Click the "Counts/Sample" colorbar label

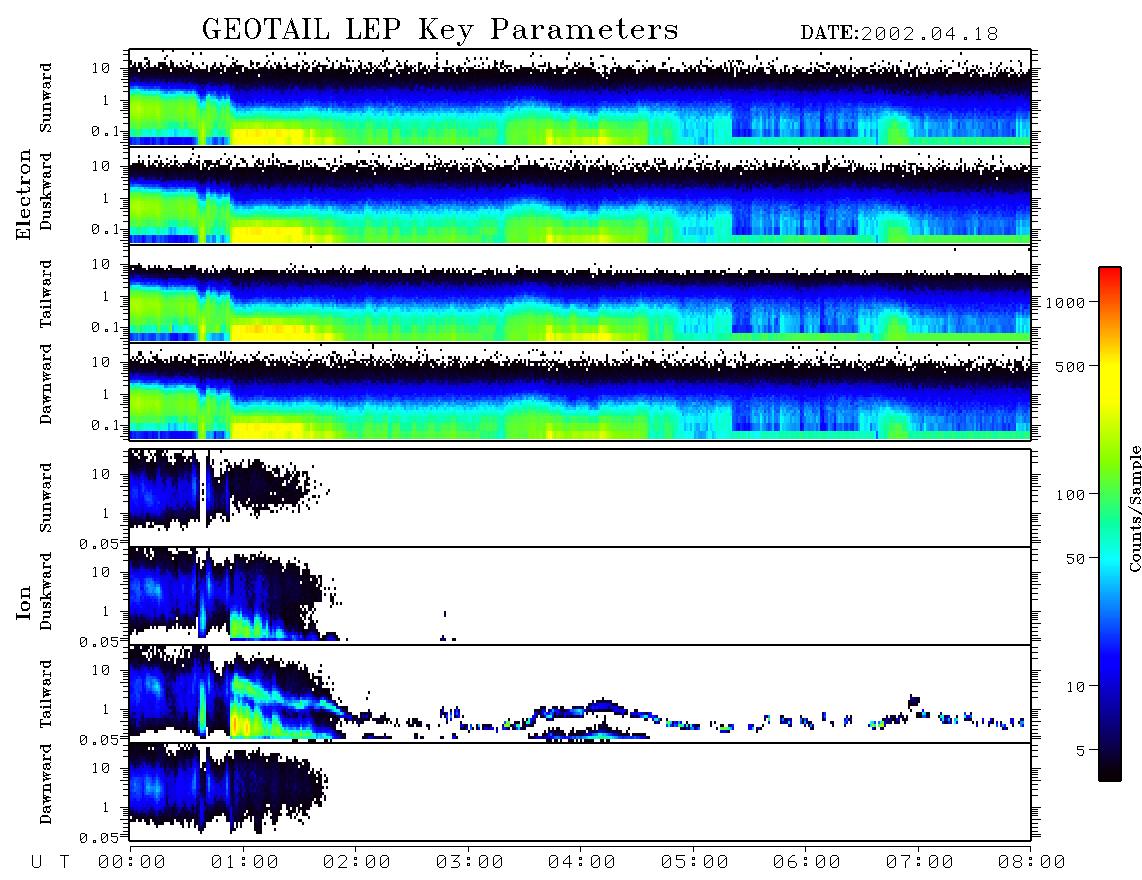(x=1134, y=508)
